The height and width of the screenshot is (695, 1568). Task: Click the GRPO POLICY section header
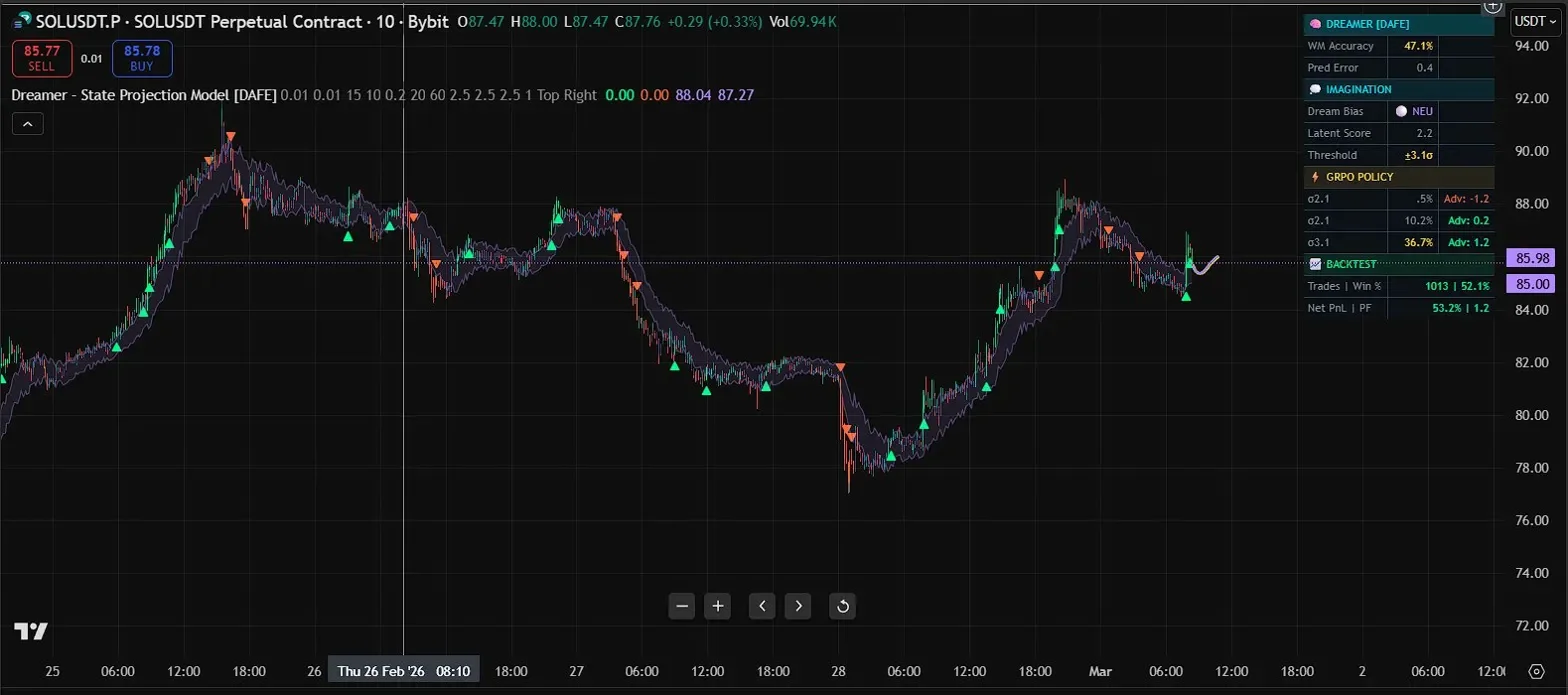pyautogui.click(x=1399, y=177)
